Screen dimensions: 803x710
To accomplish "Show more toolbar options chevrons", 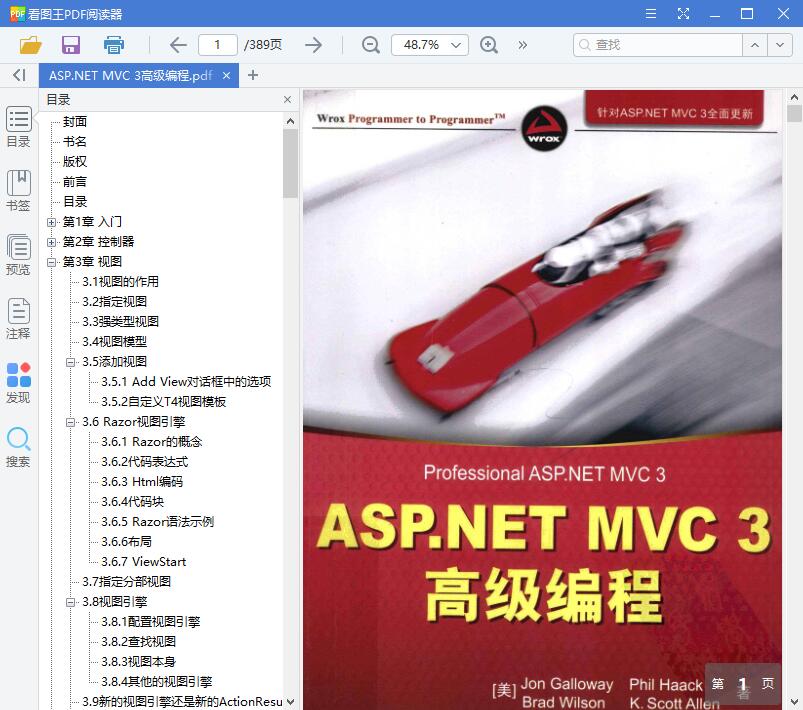I will pos(522,45).
